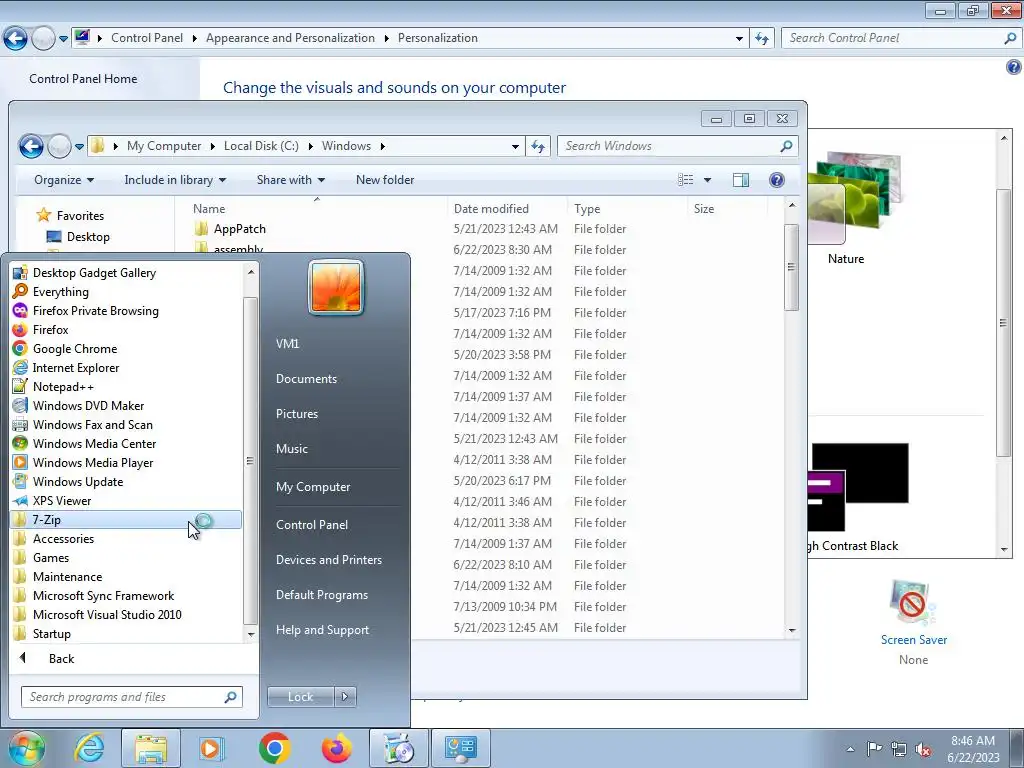Click the Lock button
The height and width of the screenshot is (768, 1024).
[x=300, y=697]
